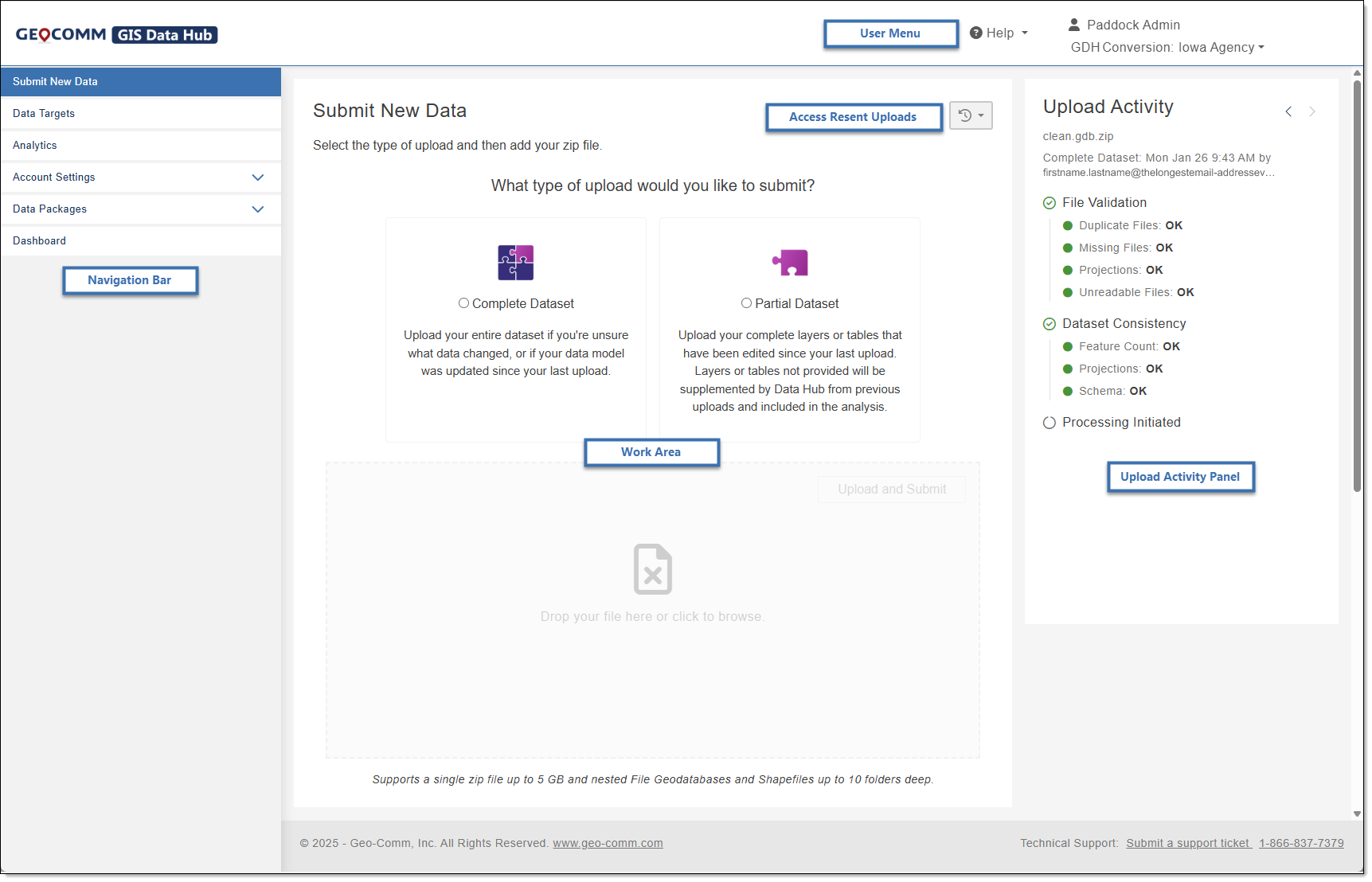This screenshot has width=1372, height=882.
Task: Expand the Data Packages menu
Action: [x=257, y=209]
